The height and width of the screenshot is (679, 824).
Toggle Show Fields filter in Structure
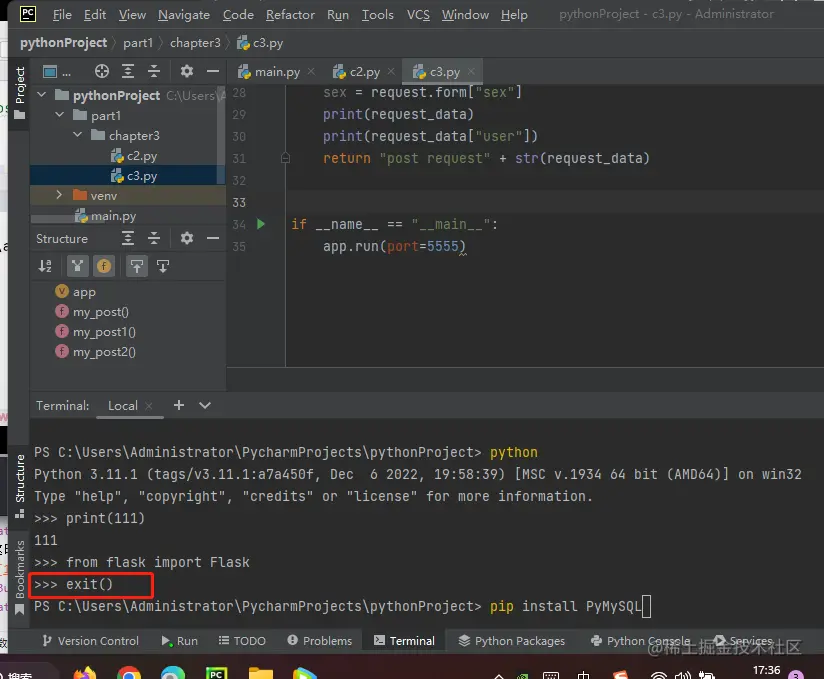tap(104, 266)
